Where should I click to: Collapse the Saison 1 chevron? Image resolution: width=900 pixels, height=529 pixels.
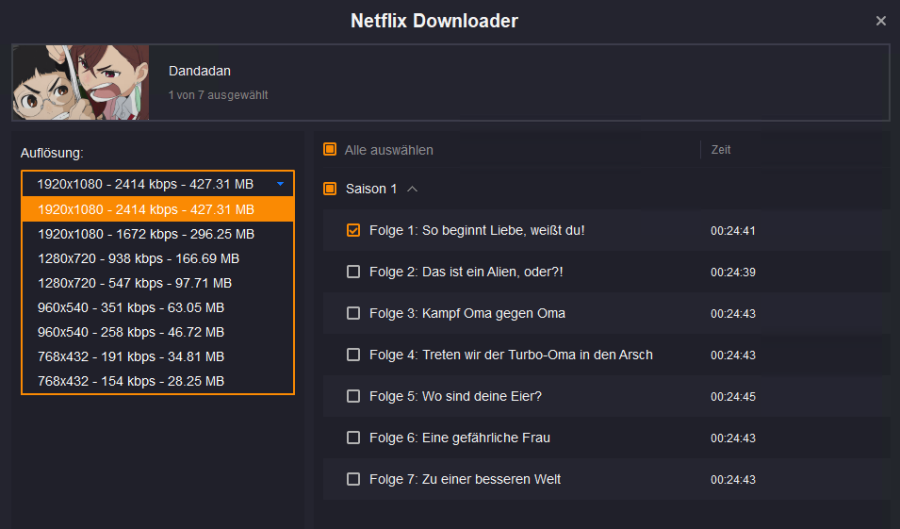[x=413, y=189]
